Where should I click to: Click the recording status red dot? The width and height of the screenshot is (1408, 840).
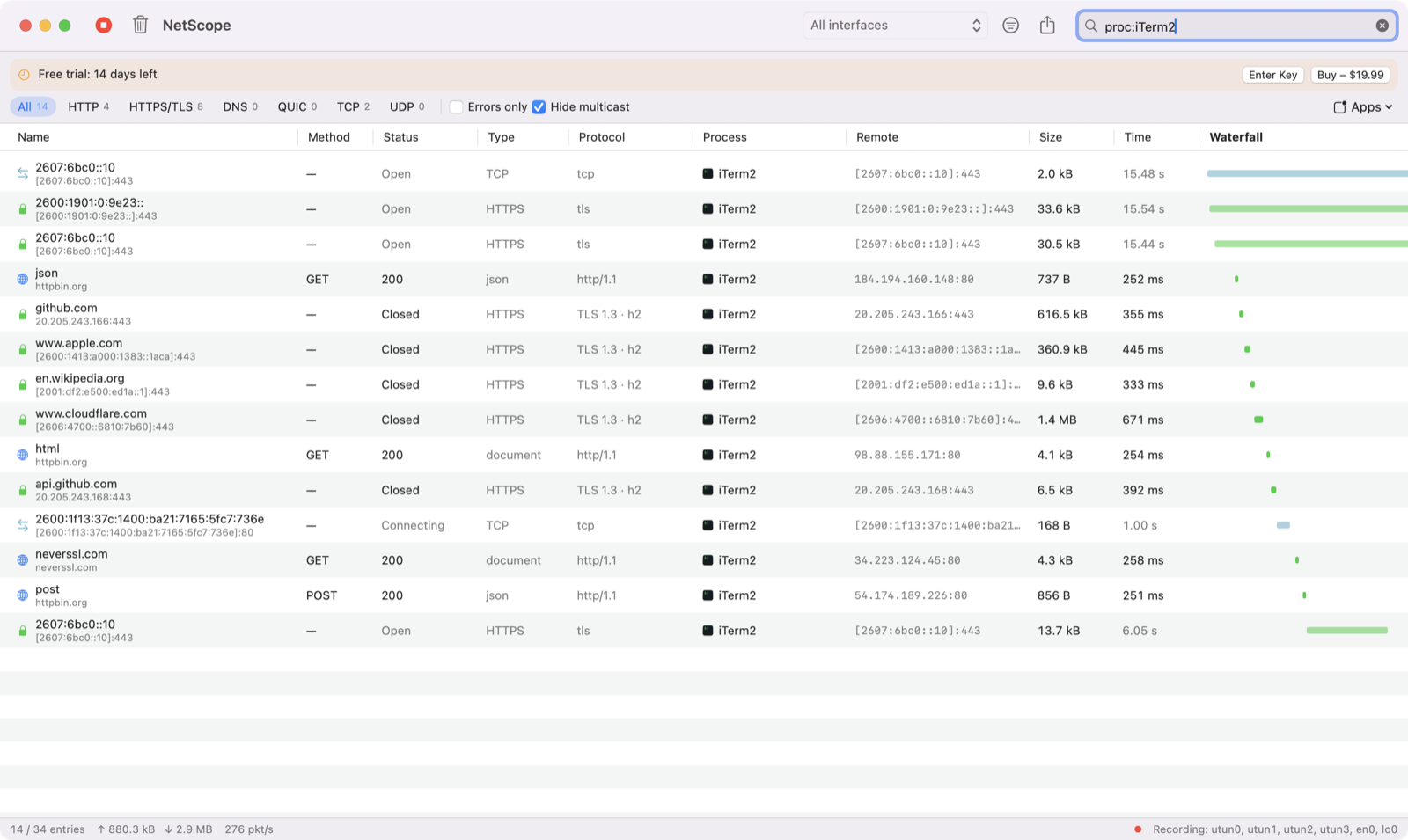[x=1138, y=829]
